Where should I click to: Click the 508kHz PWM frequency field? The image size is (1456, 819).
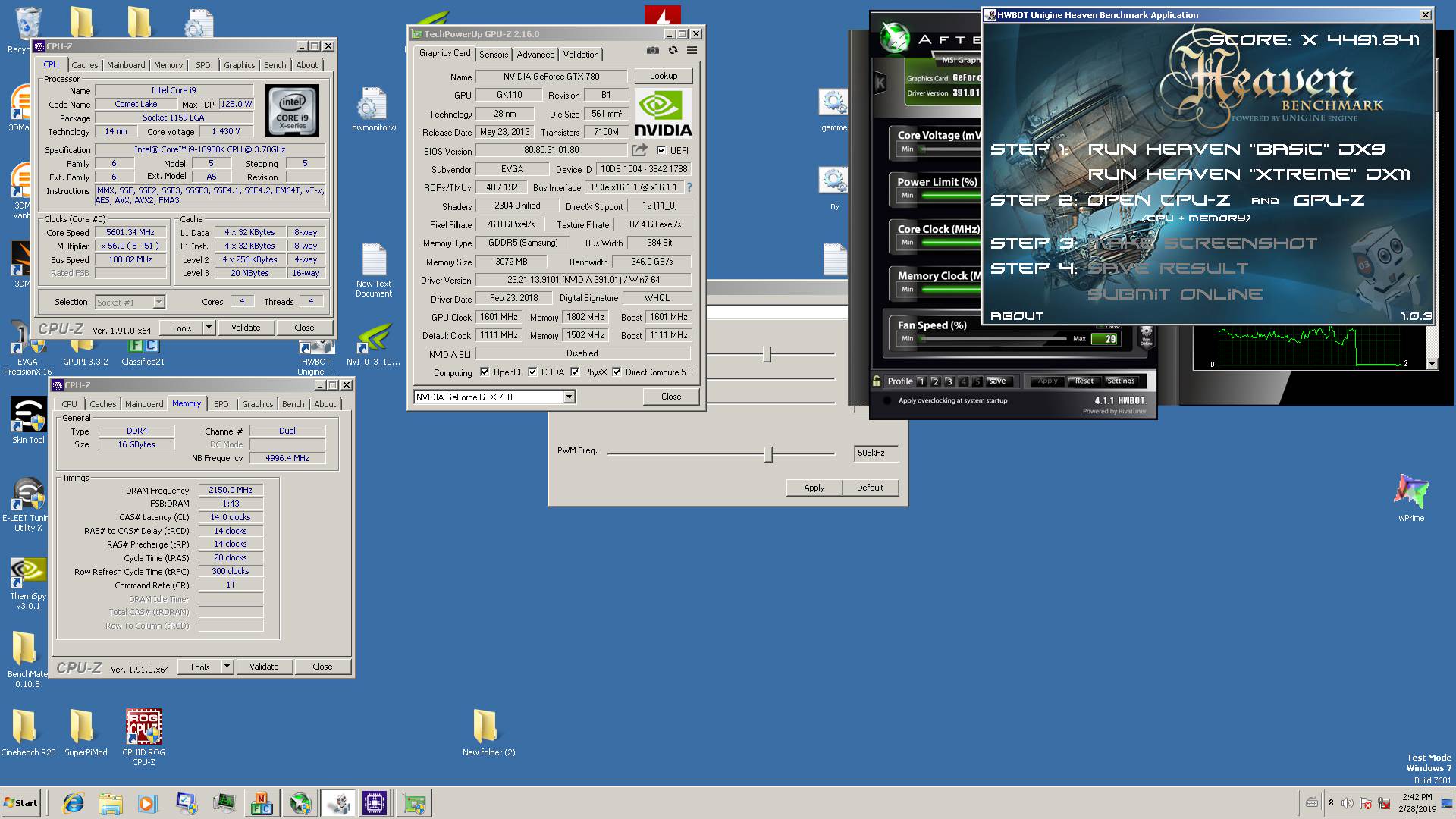(x=875, y=453)
